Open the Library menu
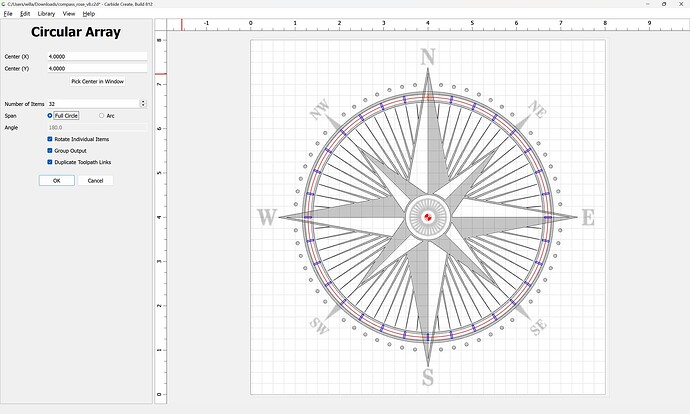This screenshot has height=414, width=690. pyautogui.click(x=46, y=14)
